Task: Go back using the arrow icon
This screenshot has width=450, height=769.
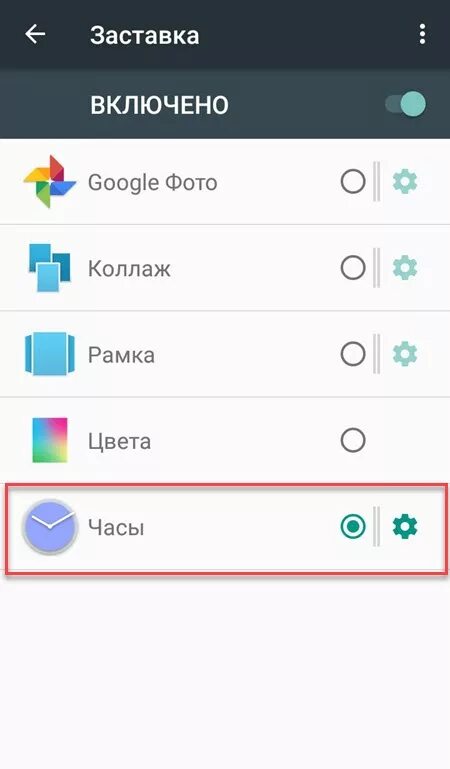Action: 35,34
